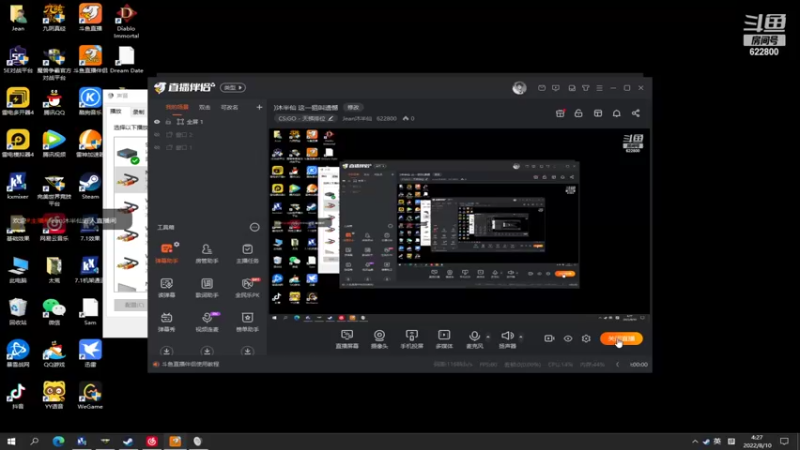
Task: Open the mode switch pill beside logo
Action: [233, 88]
